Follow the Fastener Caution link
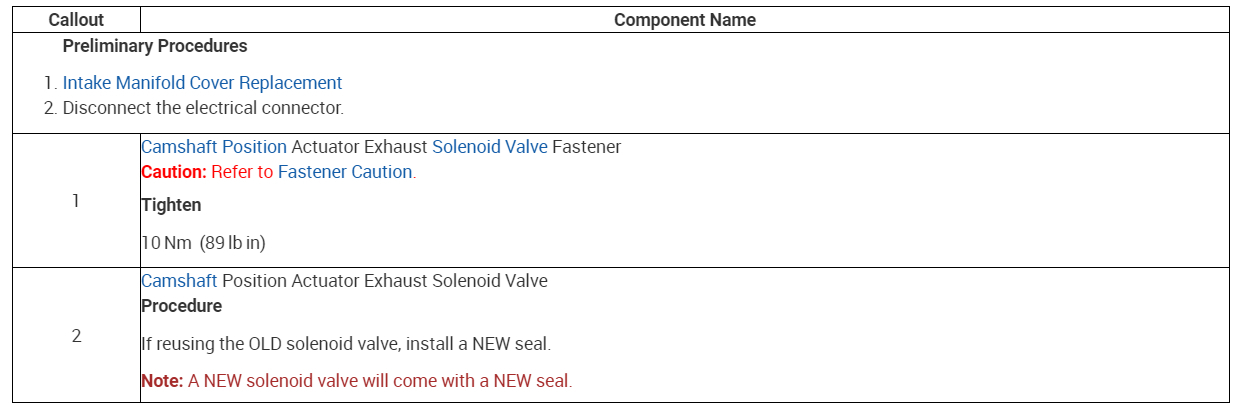The image size is (1248, 420). point(345,172)
